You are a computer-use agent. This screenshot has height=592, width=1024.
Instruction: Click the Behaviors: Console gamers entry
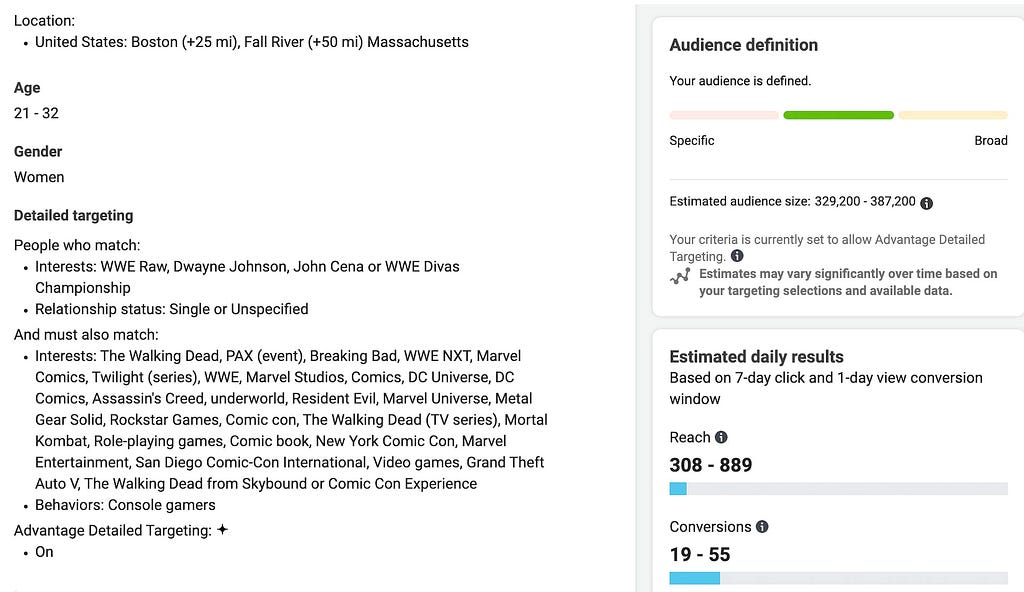(x=125, y=505)
